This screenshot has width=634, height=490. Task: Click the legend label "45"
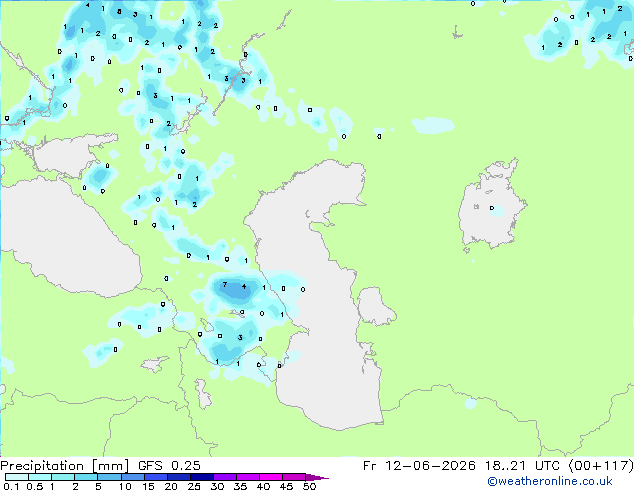coord(286,486)
